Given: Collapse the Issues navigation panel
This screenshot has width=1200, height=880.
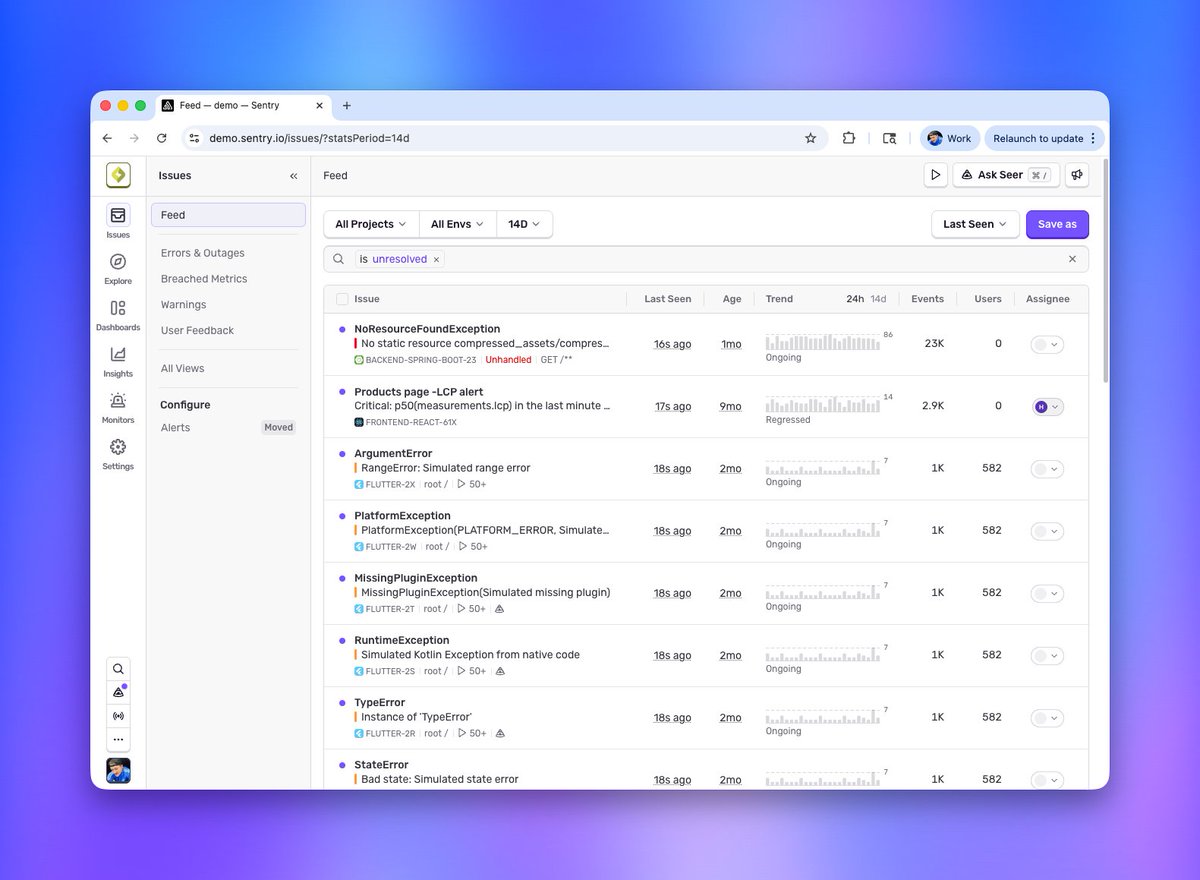Looking at the screenshot, I should [x=294, y=176].
